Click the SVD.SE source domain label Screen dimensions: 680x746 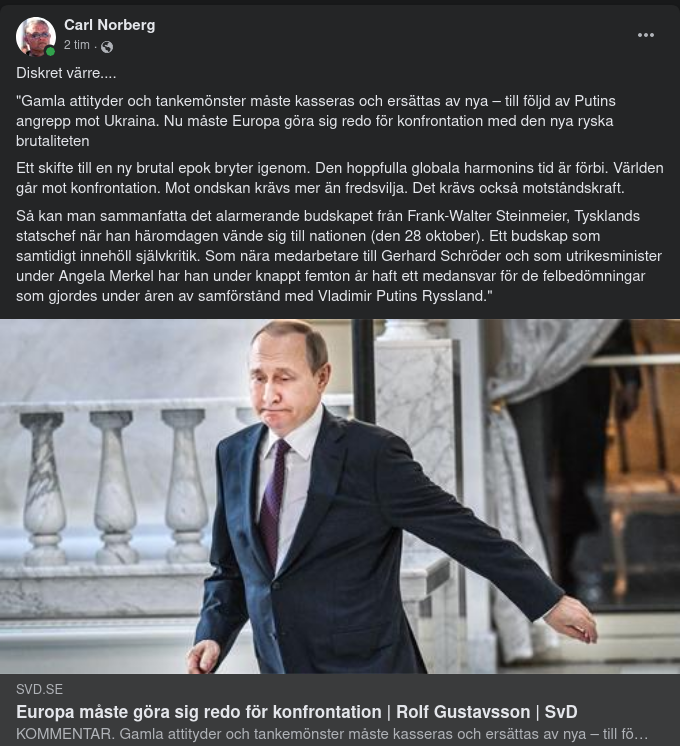pos(39,690)
